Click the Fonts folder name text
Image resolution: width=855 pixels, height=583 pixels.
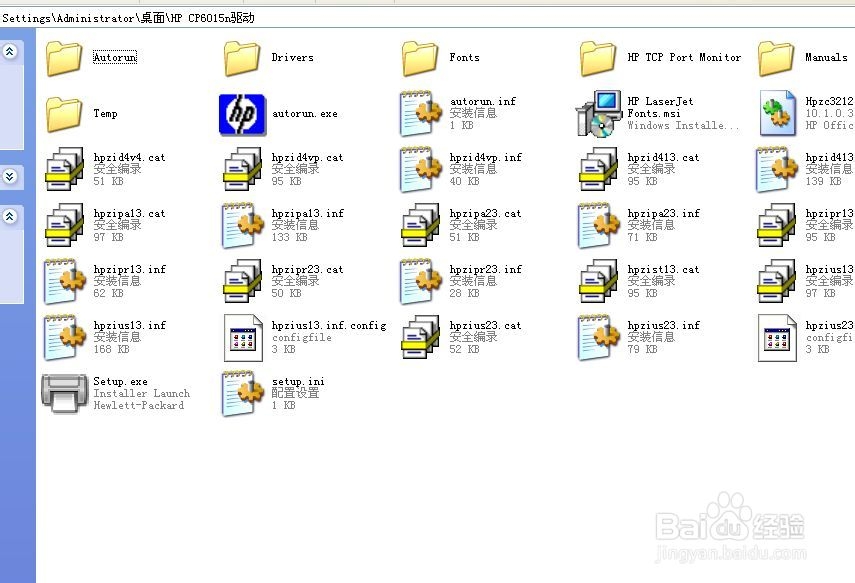[465, 57]
